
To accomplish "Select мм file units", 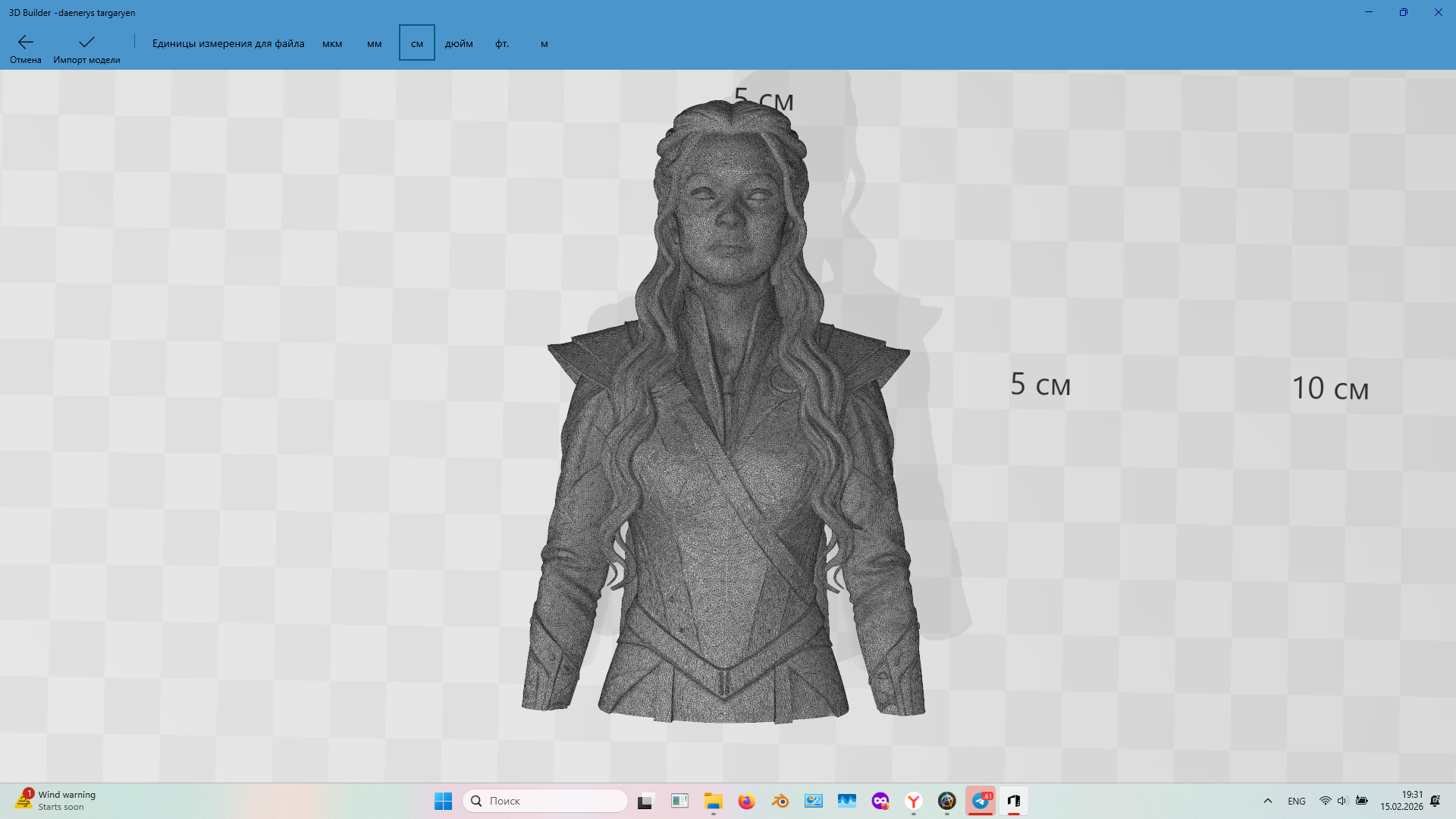I will (x=375, y=43).
